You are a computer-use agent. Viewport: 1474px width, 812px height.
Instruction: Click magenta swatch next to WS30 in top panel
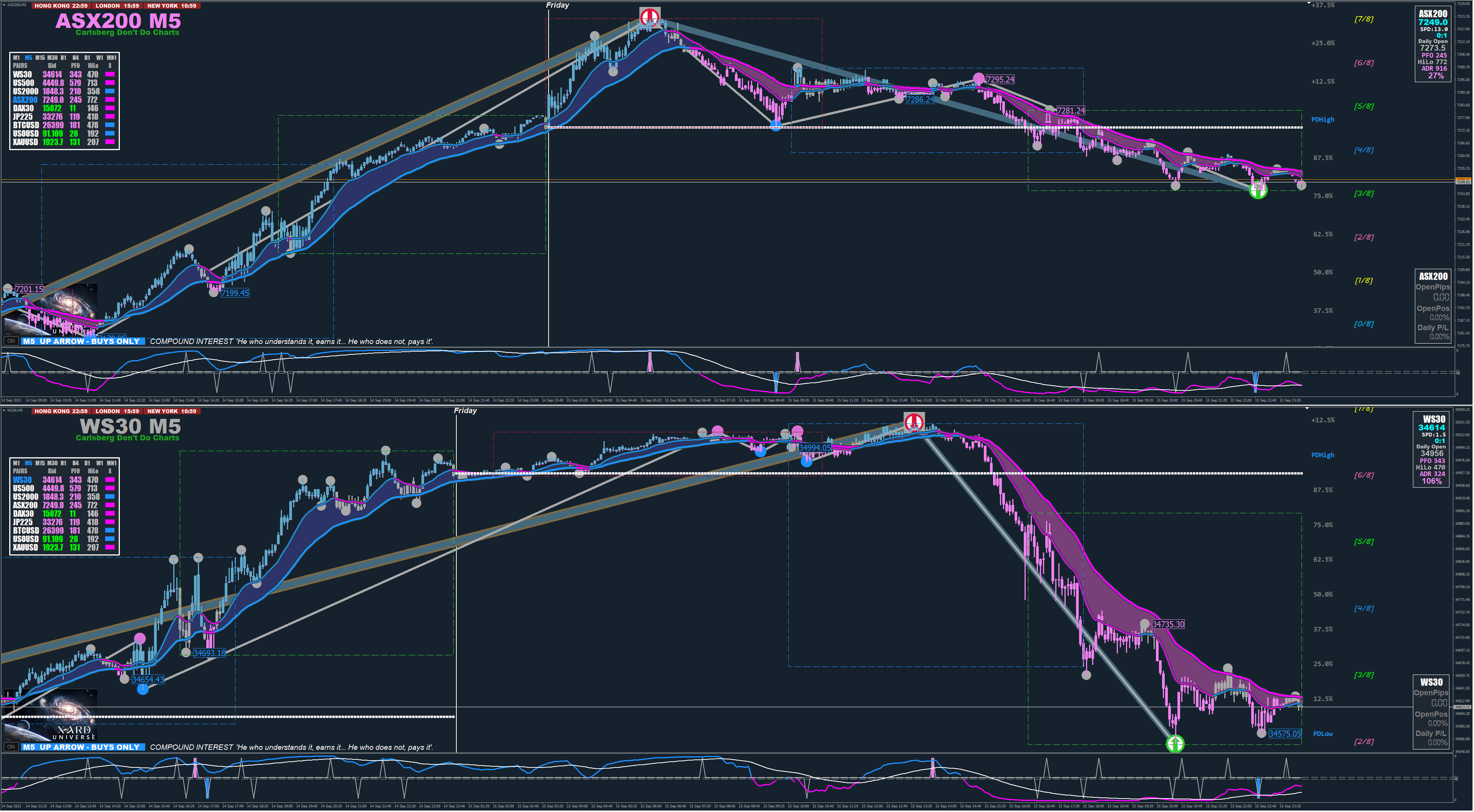click(110, 74)
